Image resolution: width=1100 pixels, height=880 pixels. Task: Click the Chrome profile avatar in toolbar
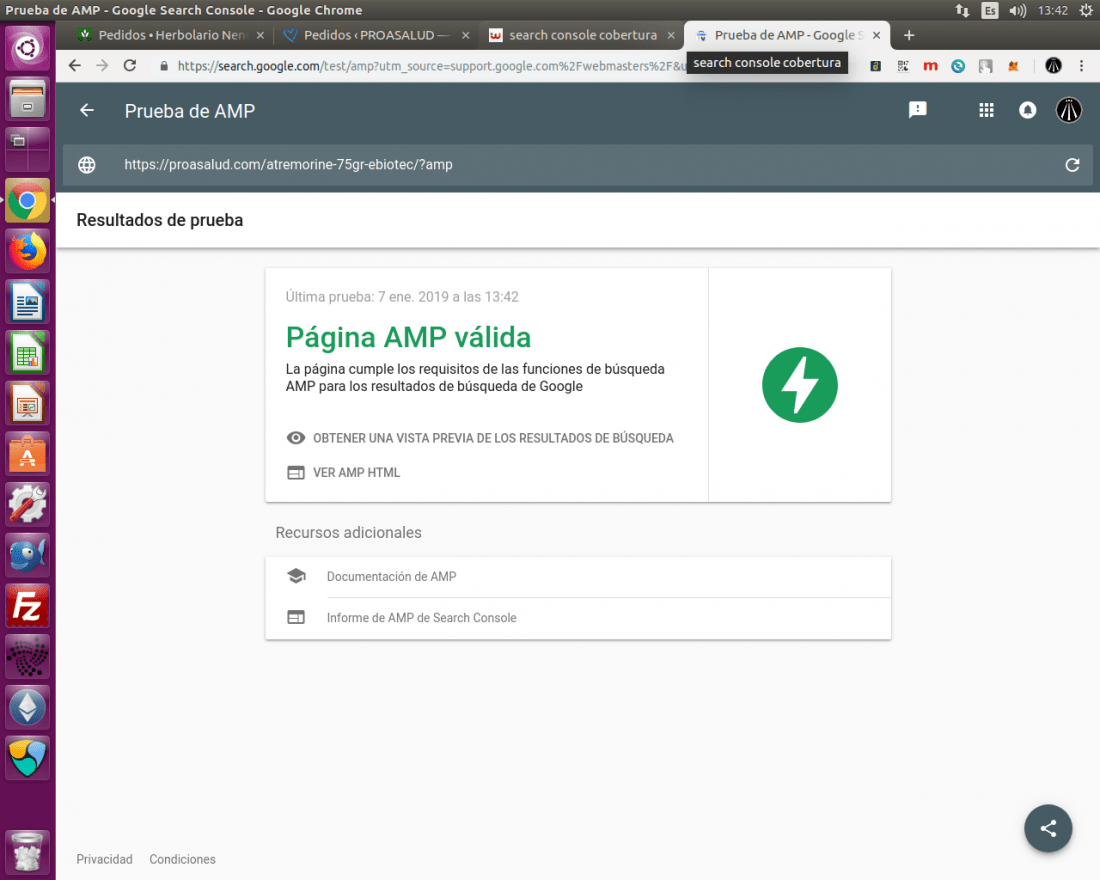(1053, 66)
